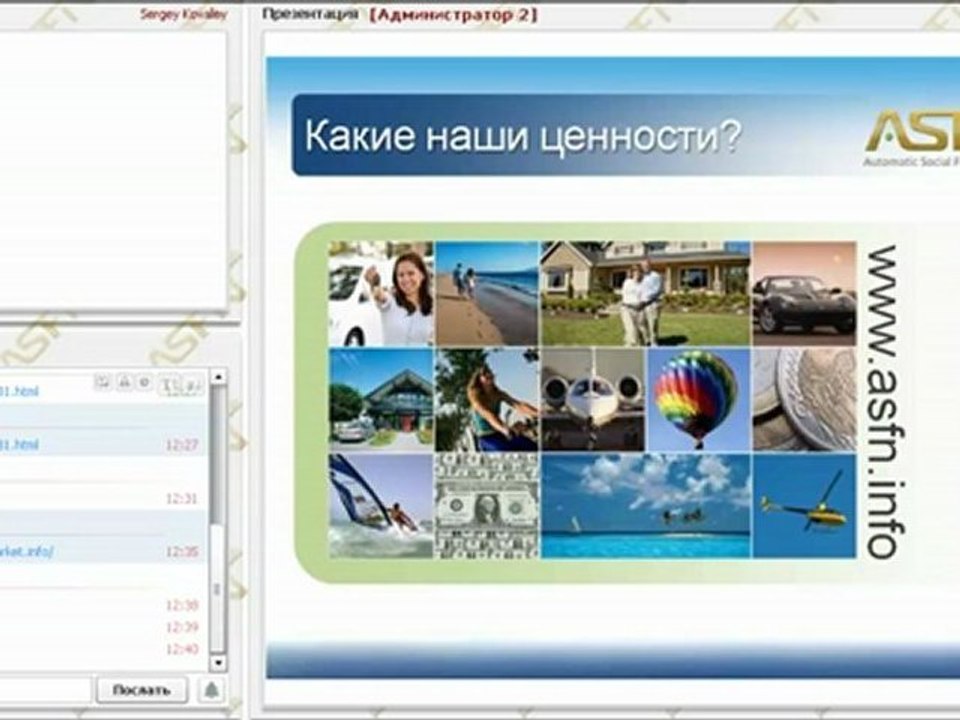The image size is (960, 720).
Task: Click the slide title 'Какие наши ценности?'
Action: coord(522,135)
